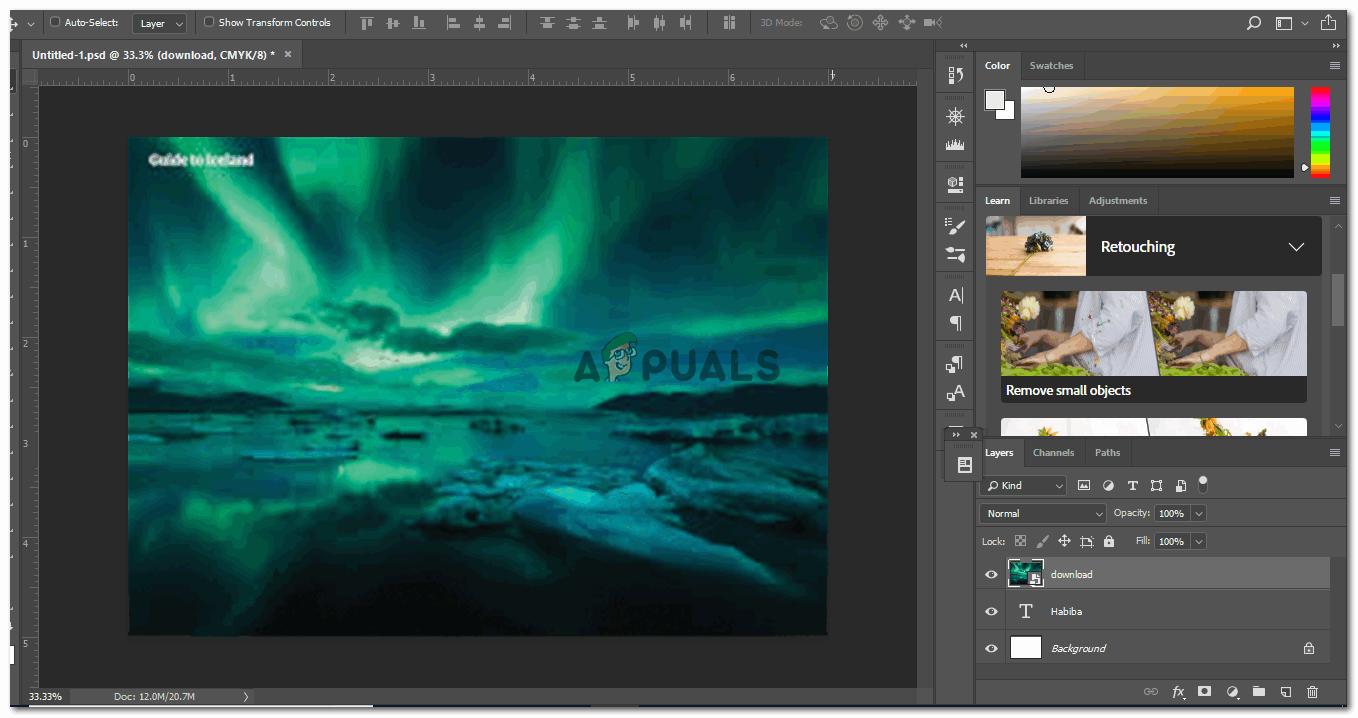Open the History panel icon
The height and width of the screenshot is (718, 1358).
pyautogui.click(x=955, y=76)
